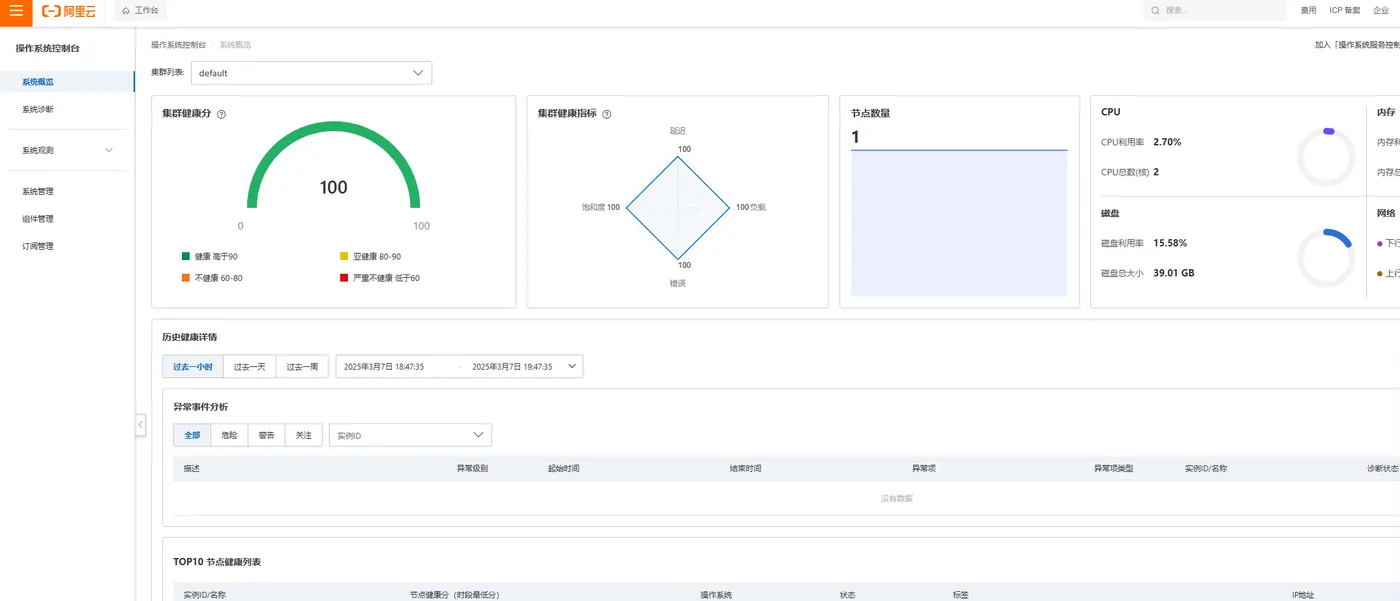The width and height of the screenshot is (1400, 601).
Task: Click help icon next to 集群健康分
Action: pyautogui.click(x=221, y=114)
